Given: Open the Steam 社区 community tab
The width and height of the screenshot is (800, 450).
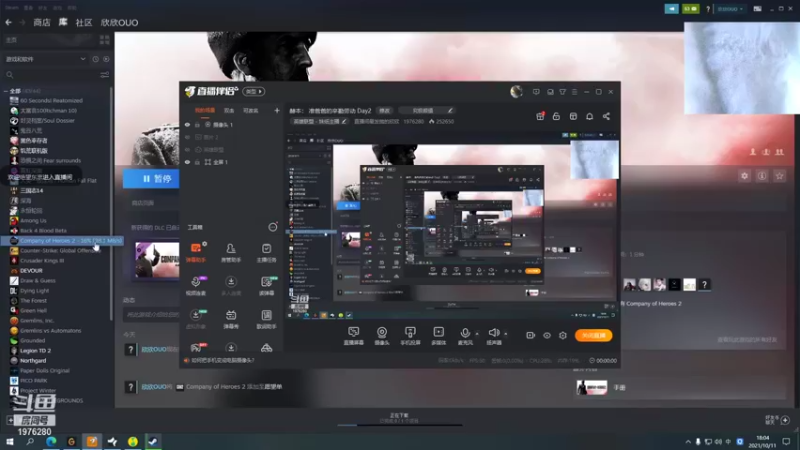Looking at the screenshot, I should [x=84, y=22].
